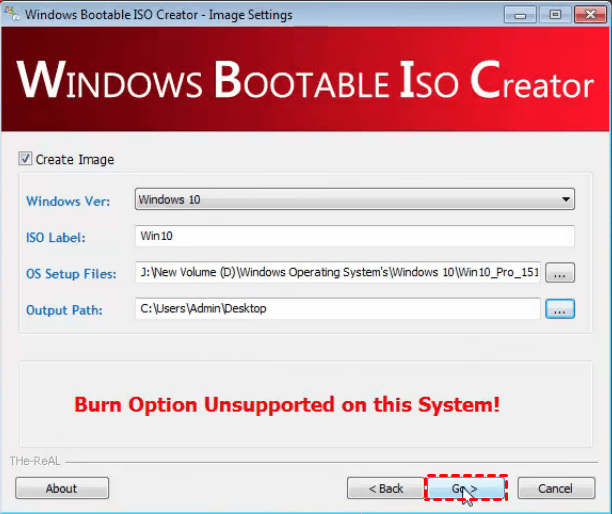Start creation with the Go button
The height and width of the screenshot is (514, 612).
pos(466,488)
